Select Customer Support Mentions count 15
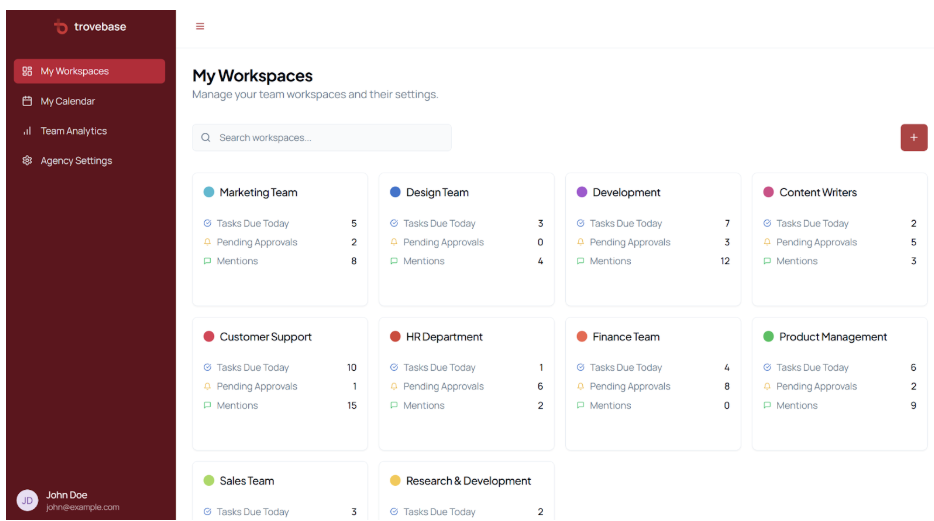Viewport: 934px width, 521px height. [x=352, y=405]
